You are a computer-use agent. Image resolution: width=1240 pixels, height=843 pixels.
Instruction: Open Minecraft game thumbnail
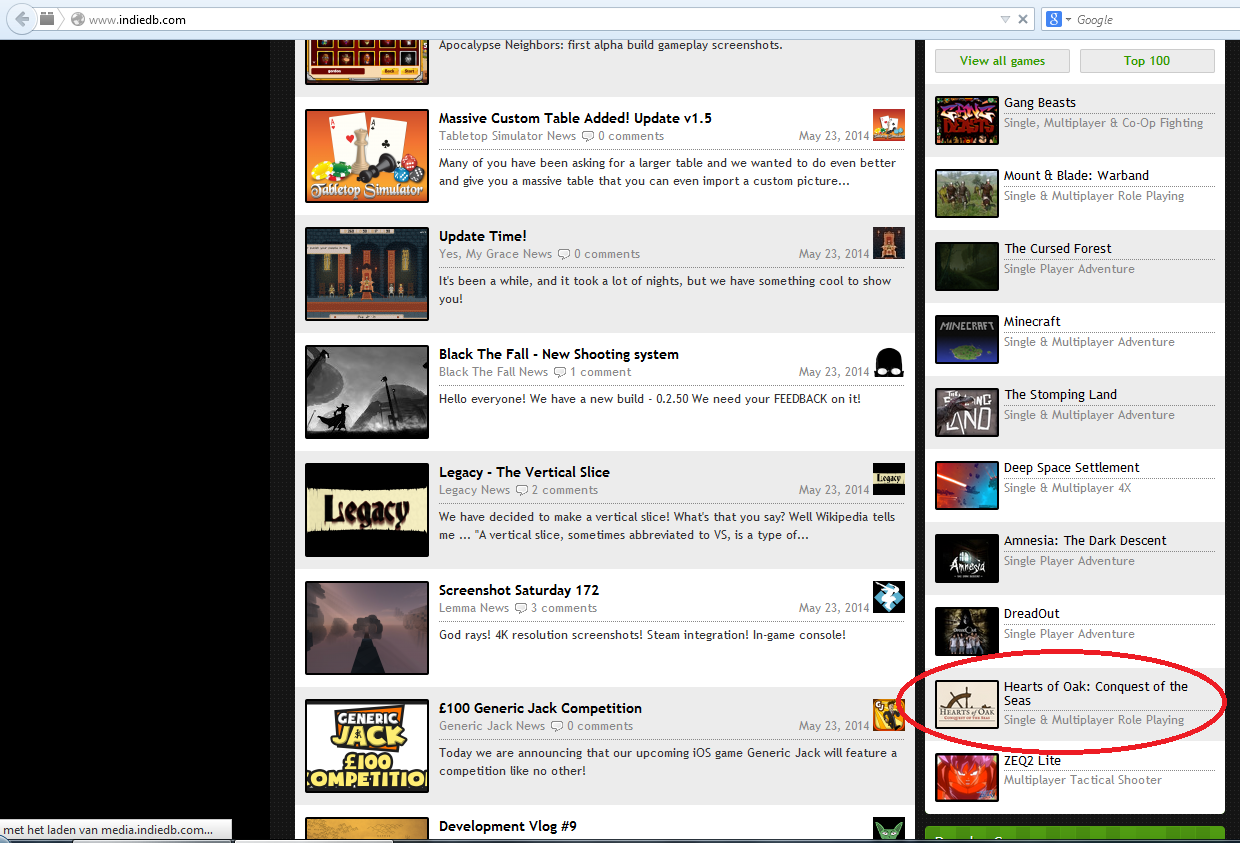point(967,340)
